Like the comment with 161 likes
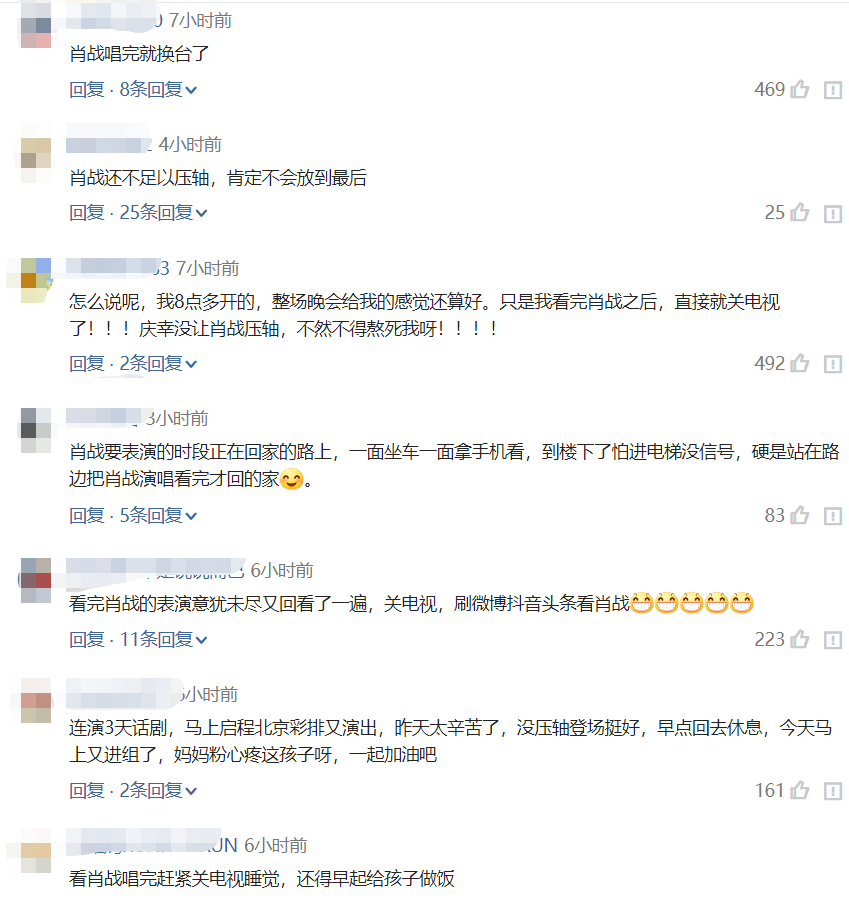This screenshot has height=899, width=849. tap(800, 791)
